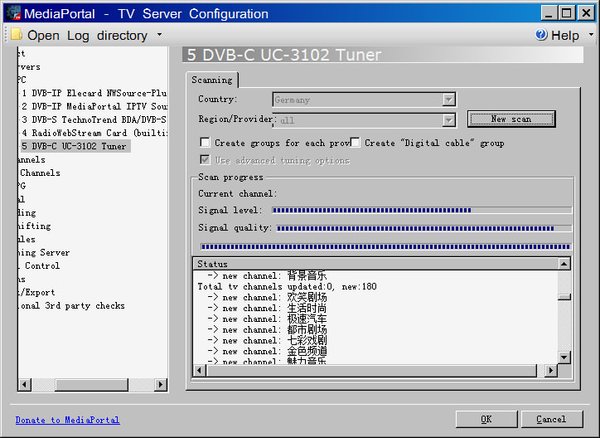Enable Create groups for each provider checkbox
The image size is (600, 438).
coord(205,143)
